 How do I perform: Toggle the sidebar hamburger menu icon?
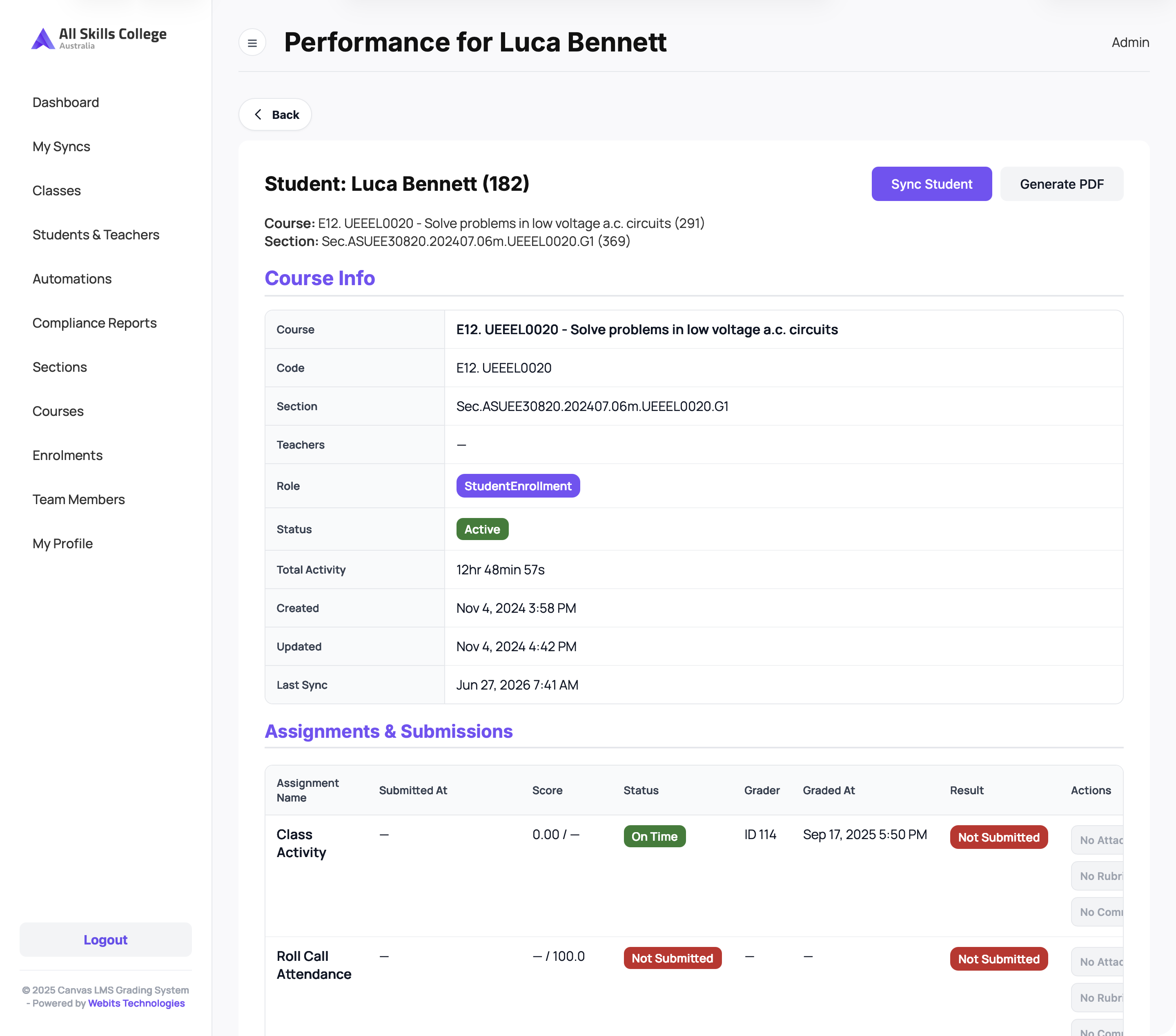point(252,42)
